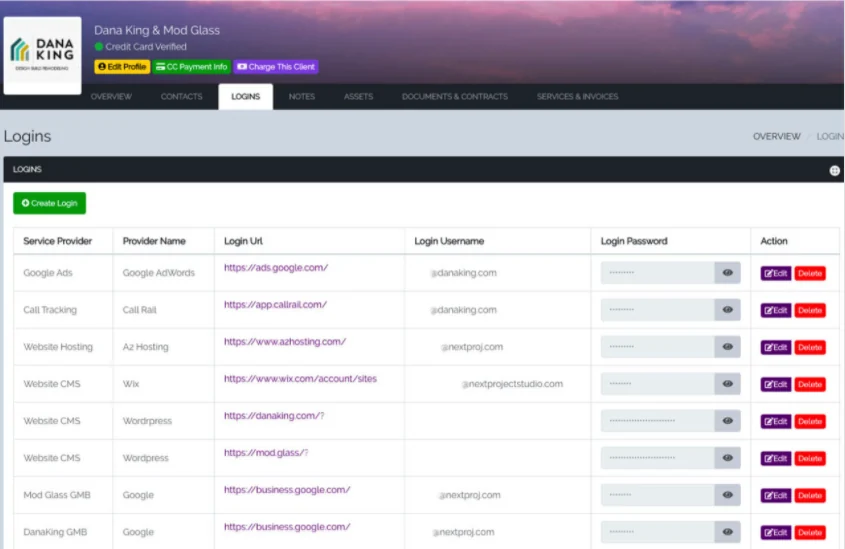Reveal the Mod Glass GMB password
The width and height of the screenshot is (845, 549).
point(728,495)
